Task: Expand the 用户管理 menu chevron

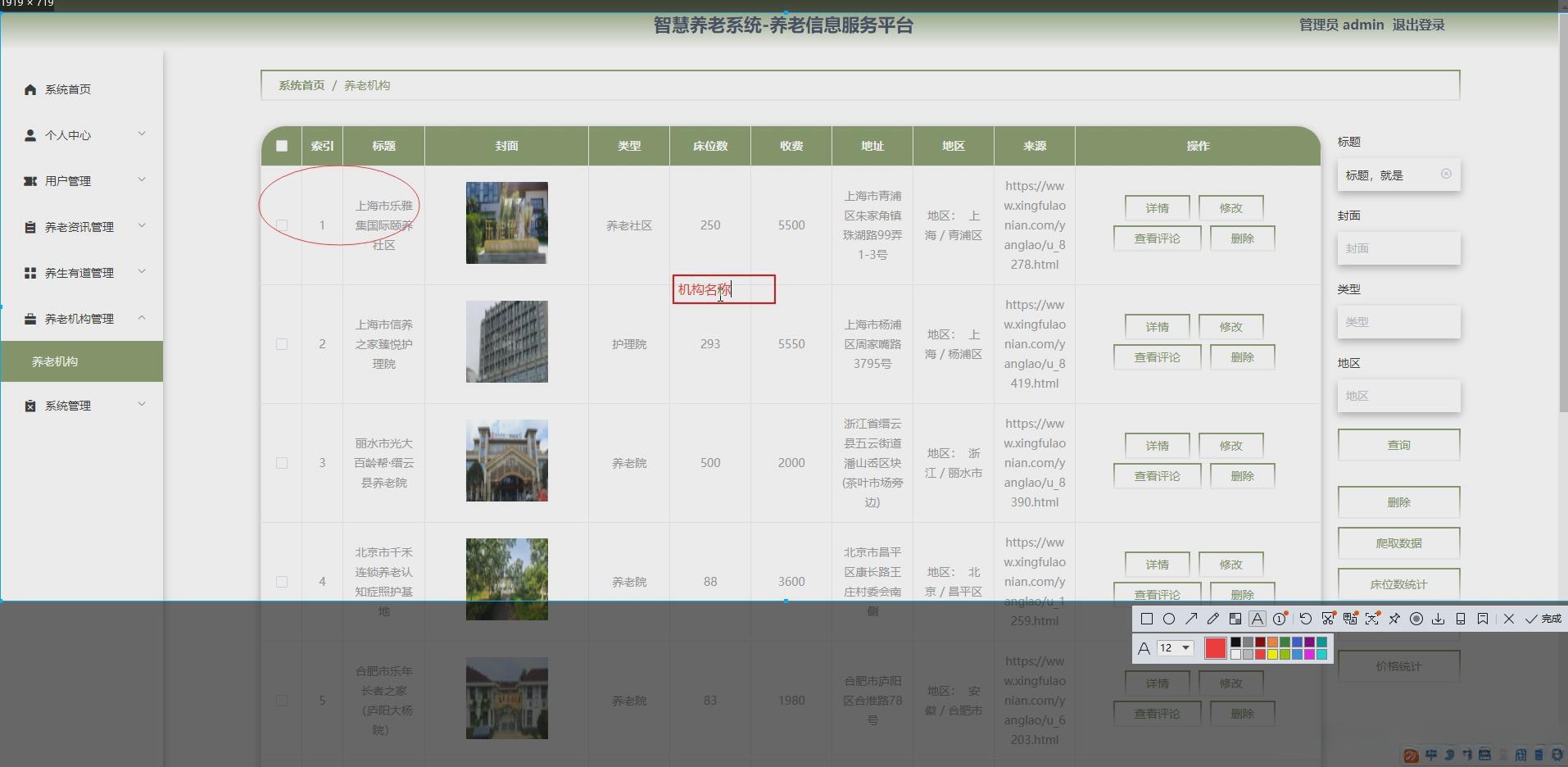Action: [x=142, y=179]
